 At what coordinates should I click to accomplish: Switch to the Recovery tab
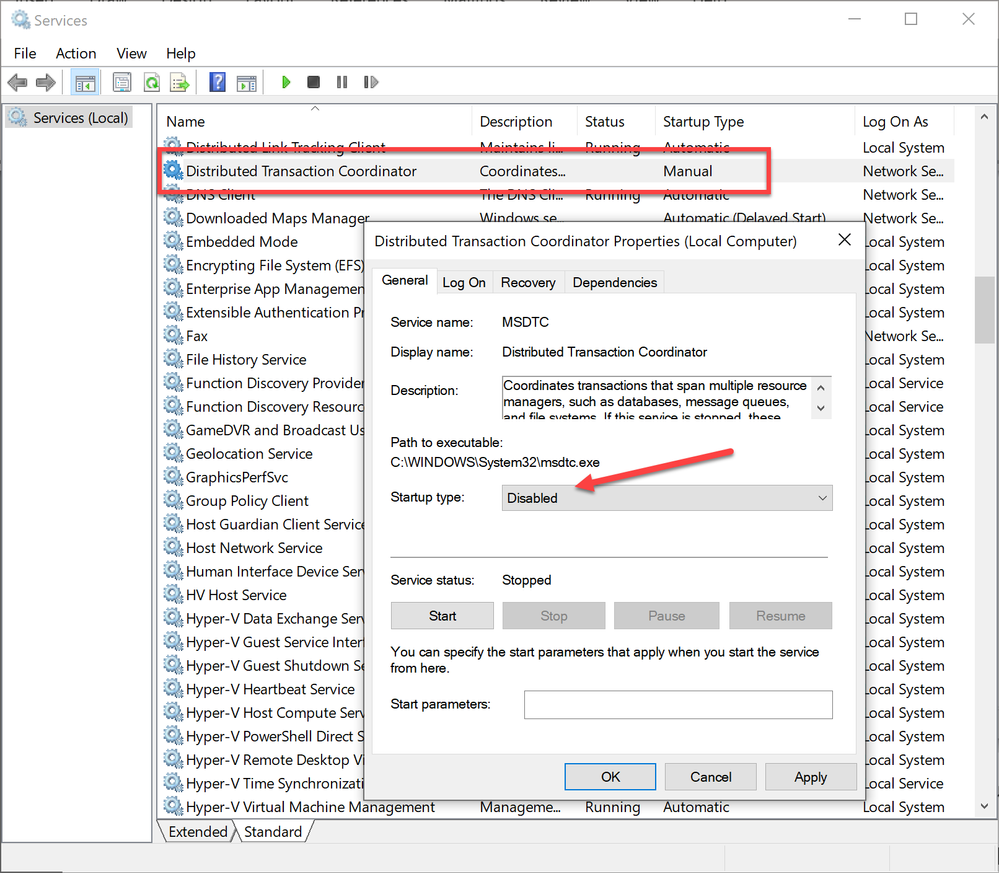(528, 282)
